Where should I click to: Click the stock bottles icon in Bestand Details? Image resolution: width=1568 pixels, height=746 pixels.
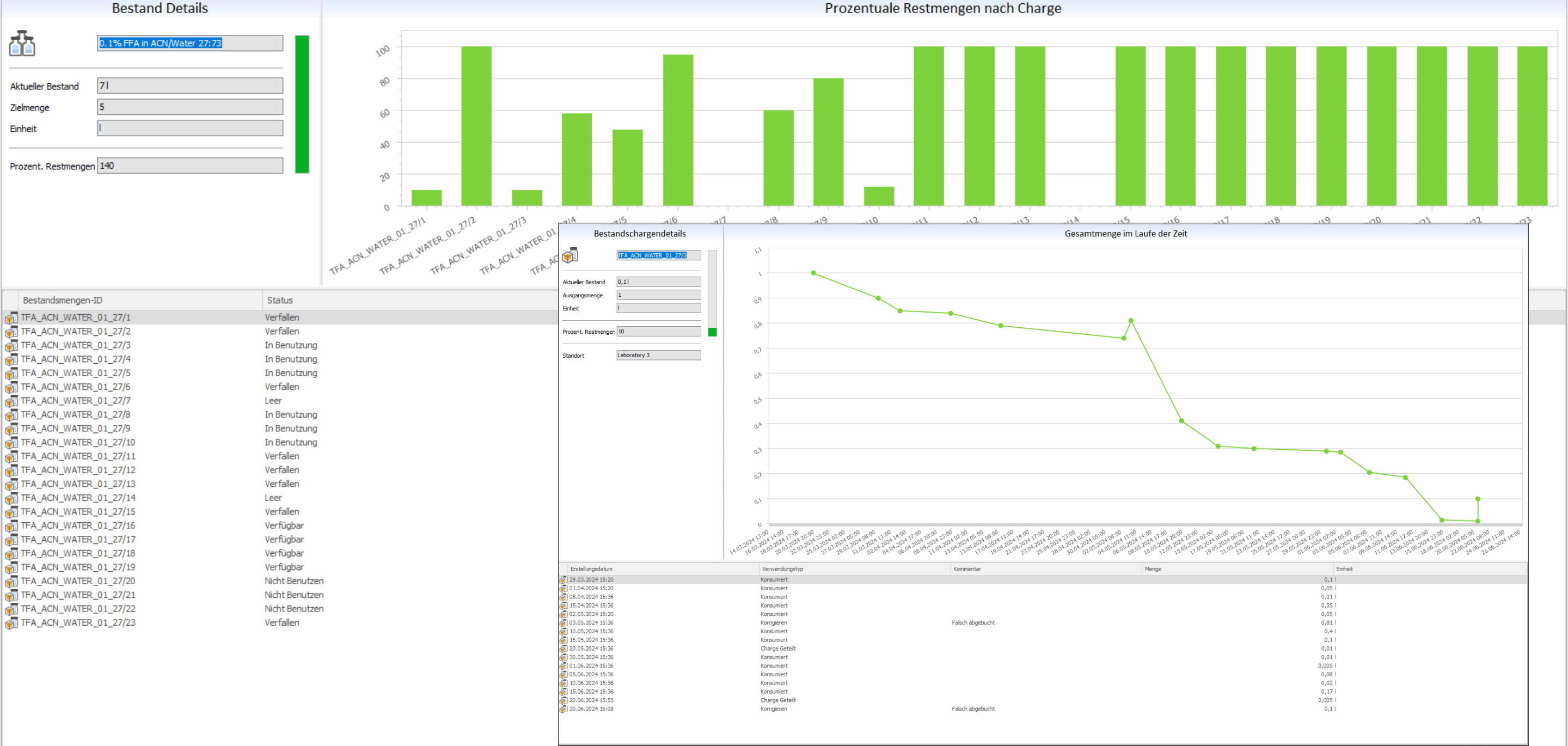[x=22, y=43]
